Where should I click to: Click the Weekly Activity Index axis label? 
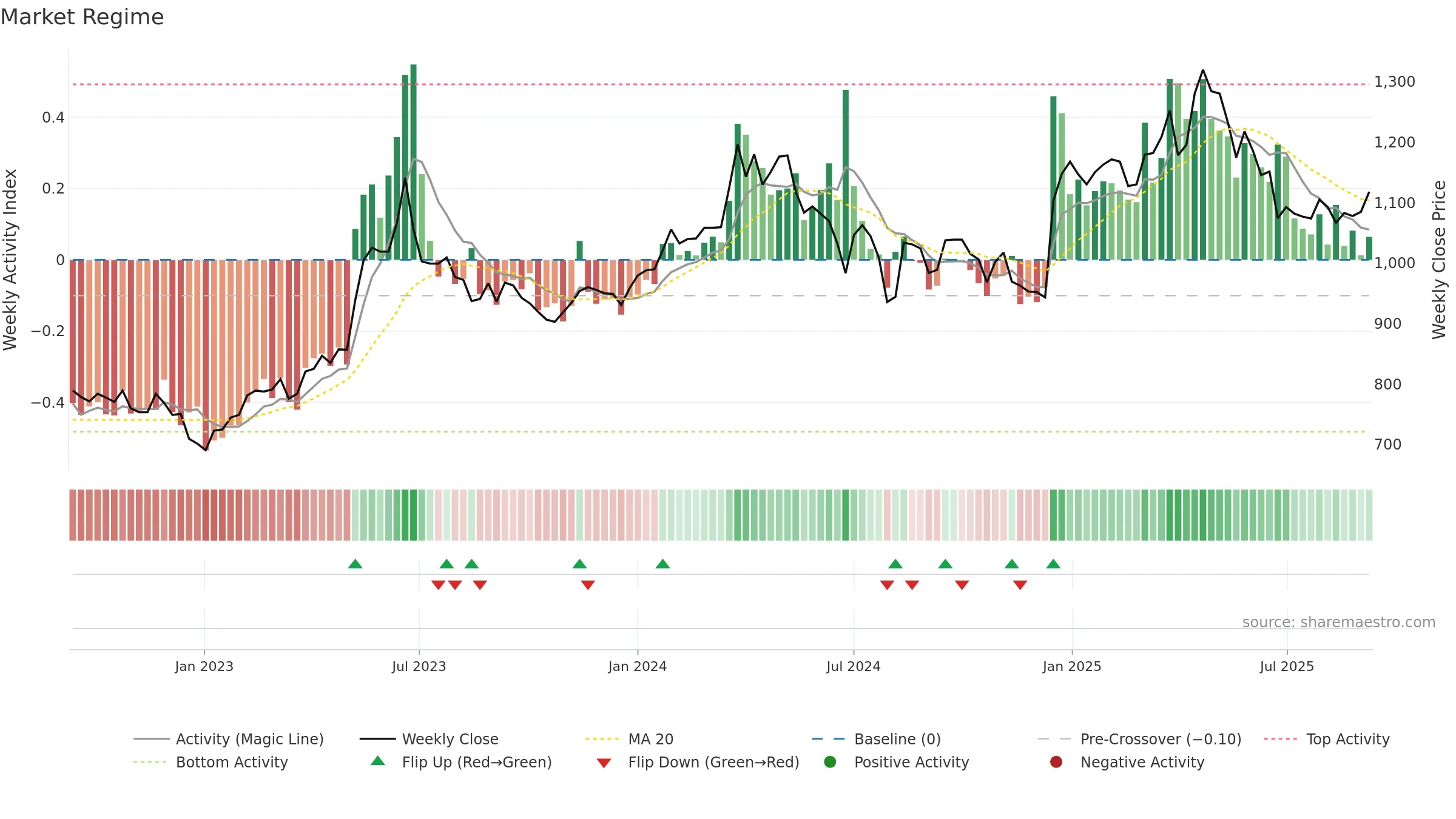pos(10,260)
